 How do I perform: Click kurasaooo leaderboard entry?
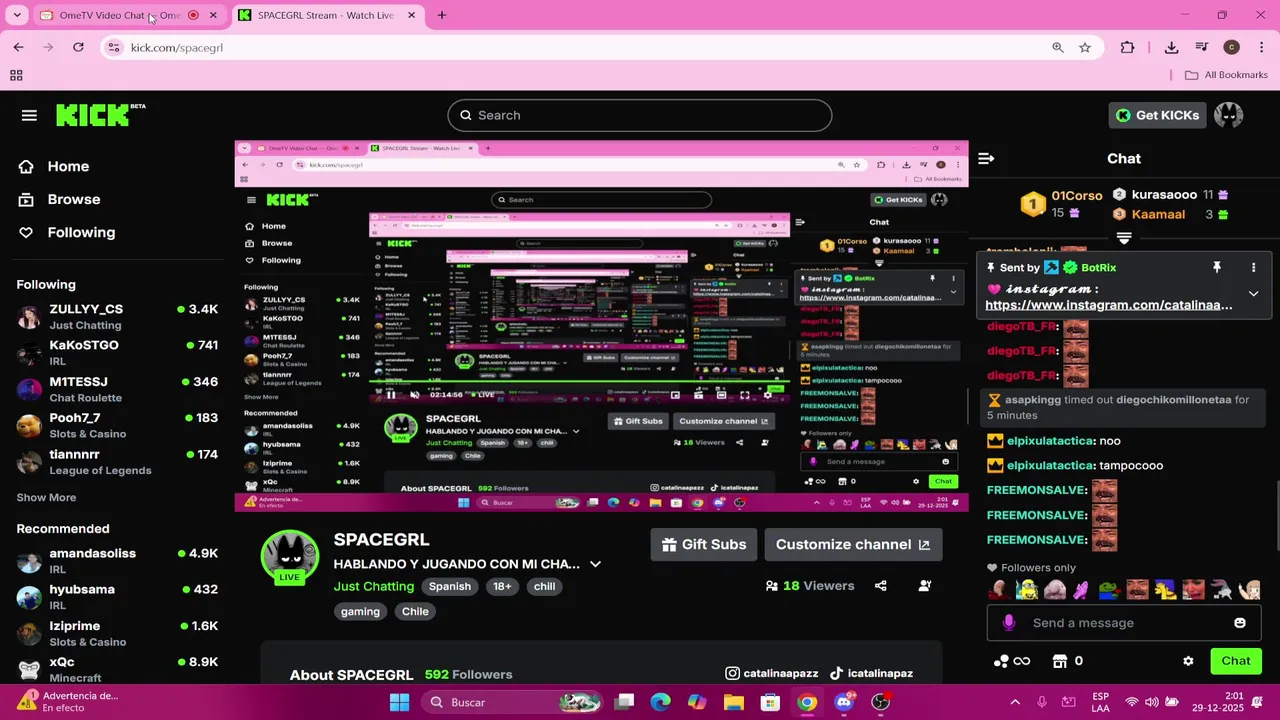(1170, 195)
